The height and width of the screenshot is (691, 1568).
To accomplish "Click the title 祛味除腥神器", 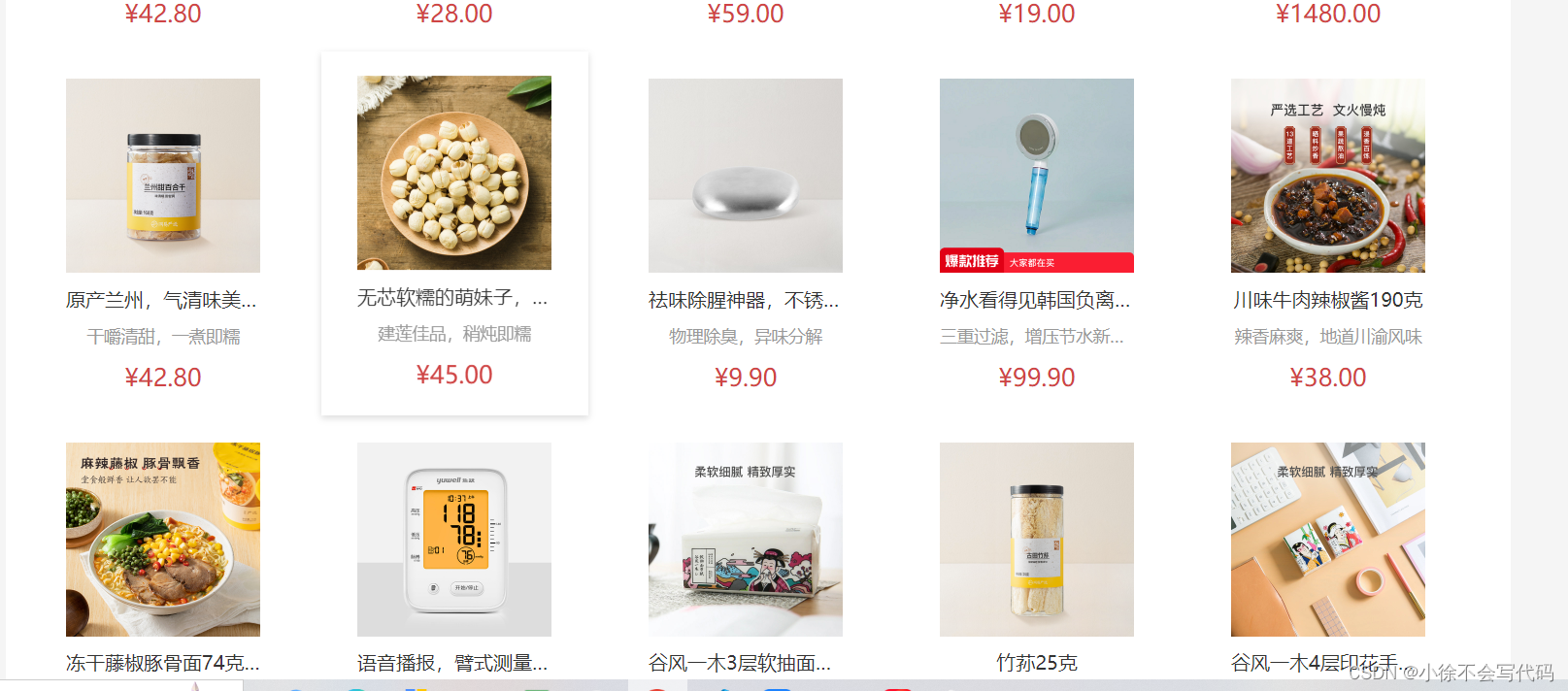I will tap(744, 300).
